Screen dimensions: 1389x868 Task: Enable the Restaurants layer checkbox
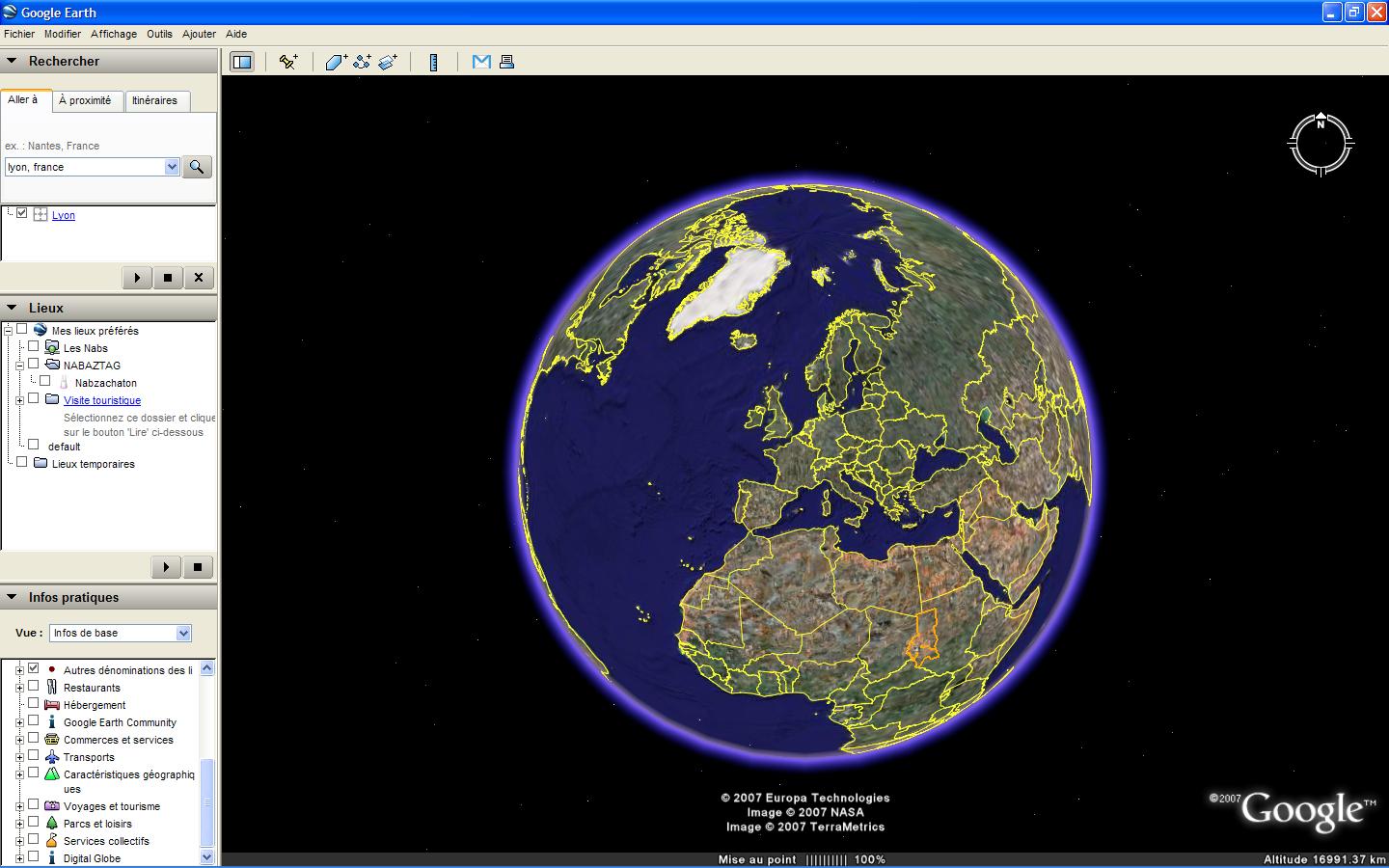pos(33,686)
